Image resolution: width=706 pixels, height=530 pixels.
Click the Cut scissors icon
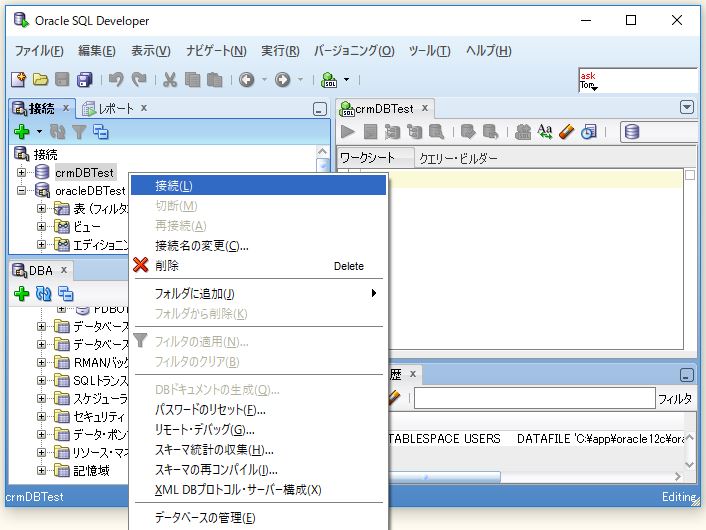pyautogui.click(x=170, y=80)
